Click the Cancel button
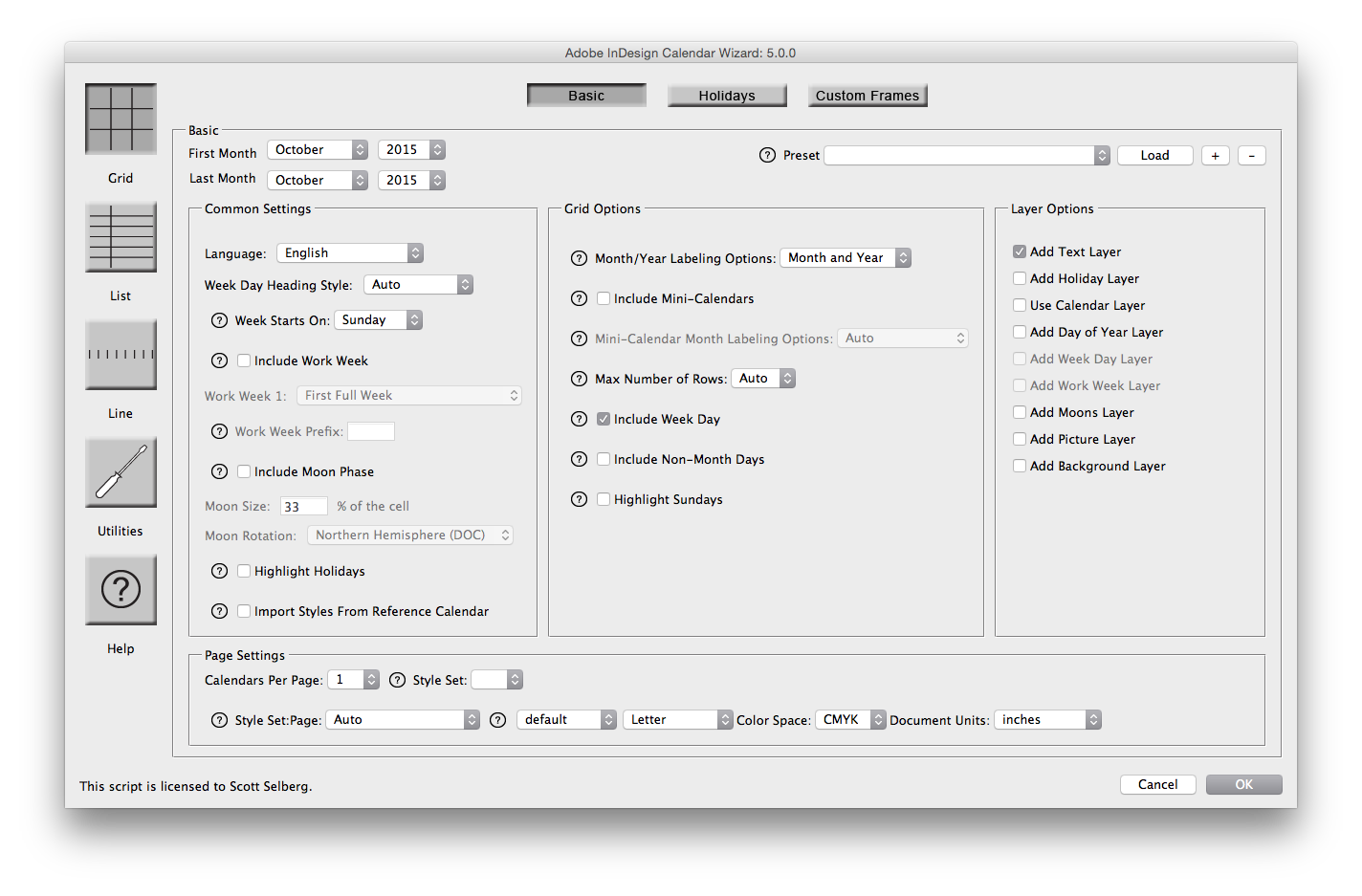Screen dimensions: 1362x896 click(1157, 784)
